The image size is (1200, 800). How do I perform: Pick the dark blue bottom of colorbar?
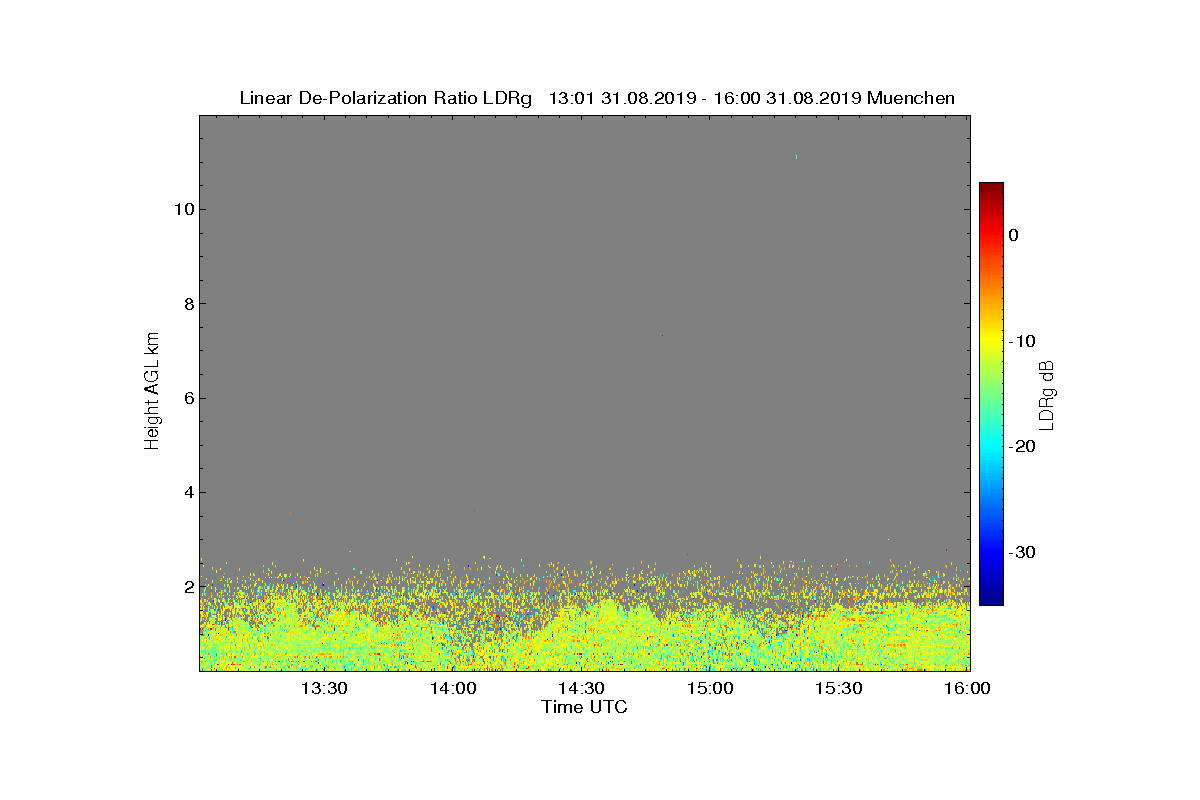(x=991, y=599)
